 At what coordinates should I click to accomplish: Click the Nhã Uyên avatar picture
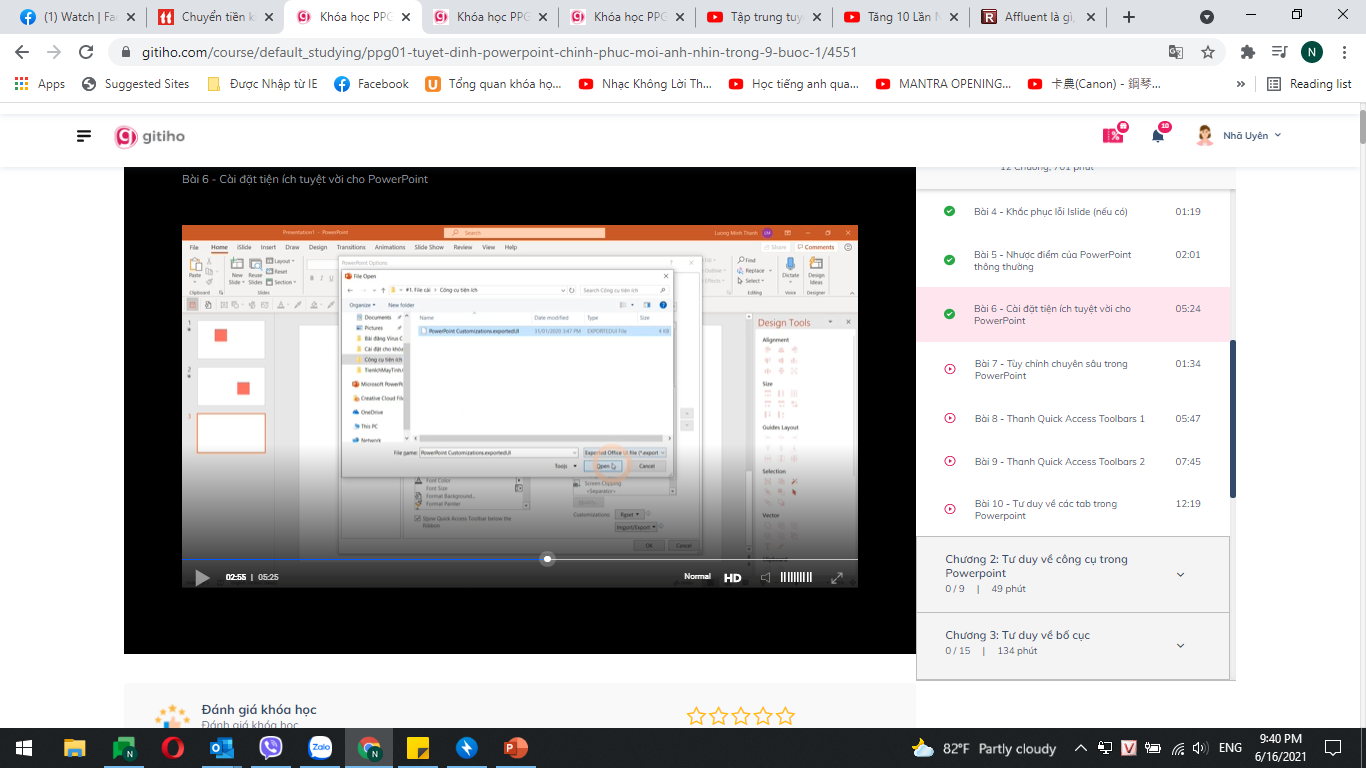pos(1205,136)
